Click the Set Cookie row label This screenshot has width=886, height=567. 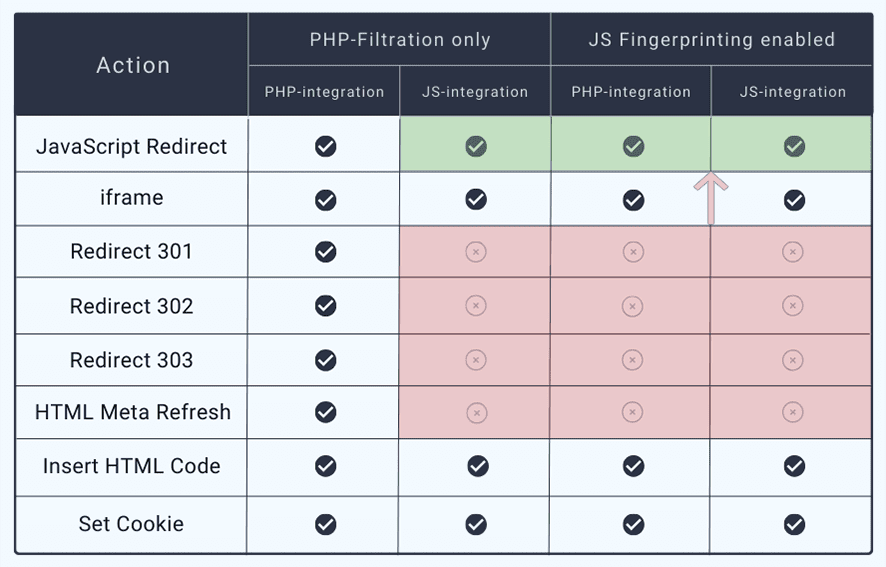tap(131, 524)
